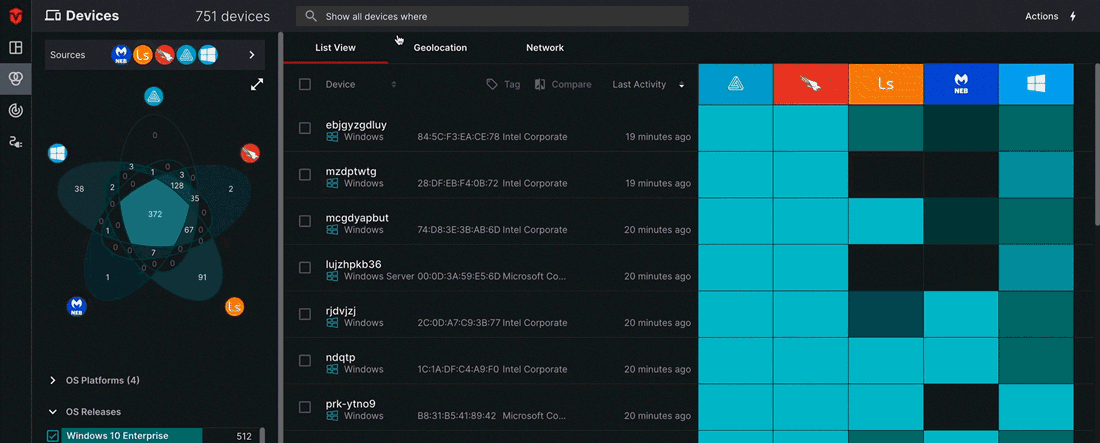Viewport: 1100px width, 443px height.
Task: Click the orange Lansweeper column header
Action: click(886, 84)
